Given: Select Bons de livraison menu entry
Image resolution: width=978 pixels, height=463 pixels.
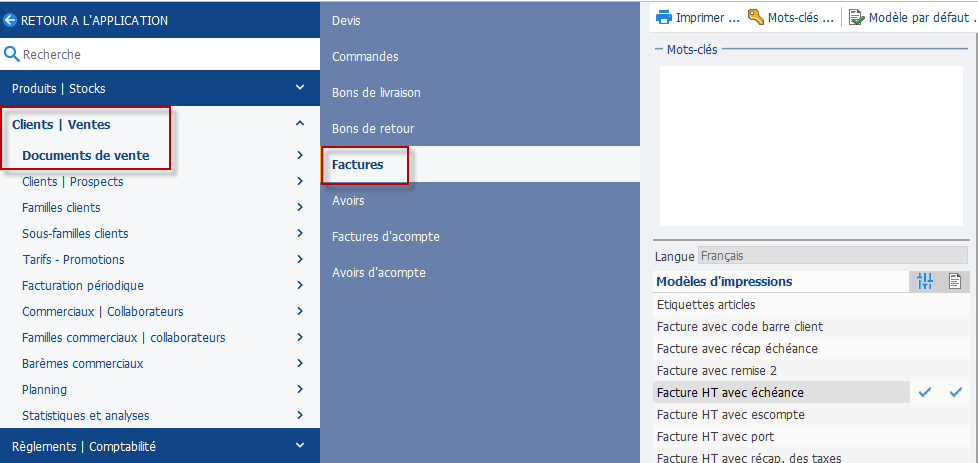Looking at the screenshot, I should click(x=376, y=93).
